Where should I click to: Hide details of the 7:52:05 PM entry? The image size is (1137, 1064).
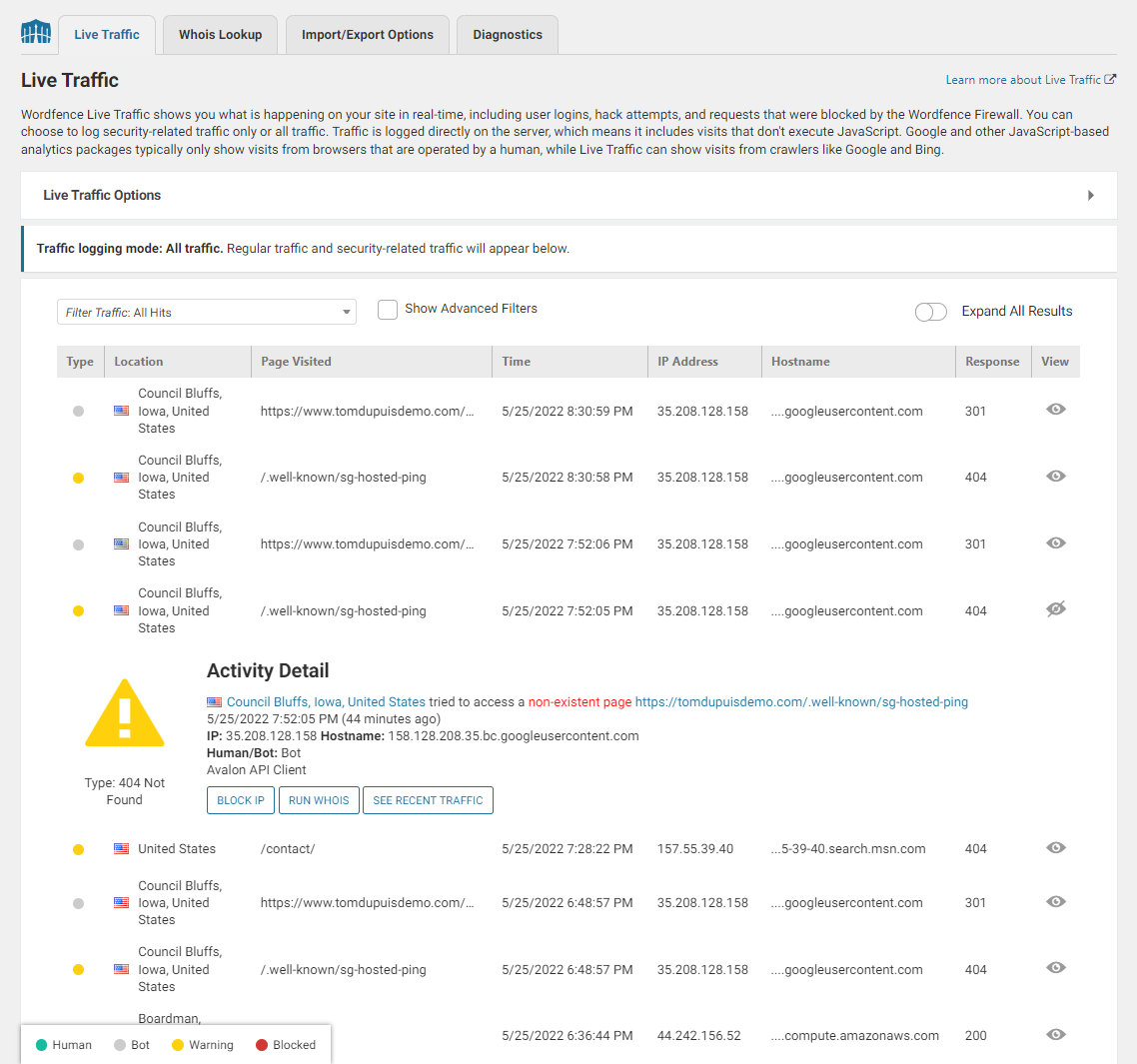coord(1056,609)
